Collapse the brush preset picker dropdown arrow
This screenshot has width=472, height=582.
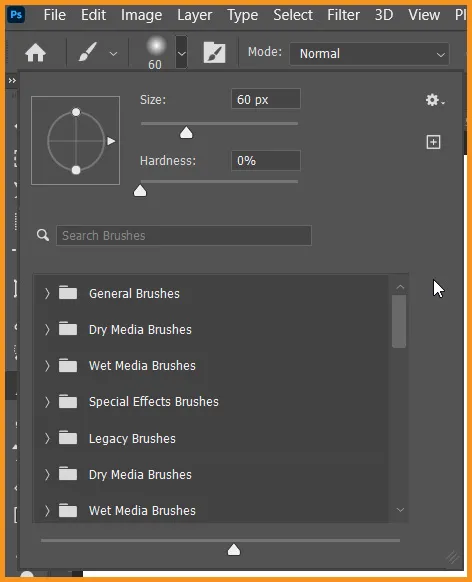(x=181, y=53)
